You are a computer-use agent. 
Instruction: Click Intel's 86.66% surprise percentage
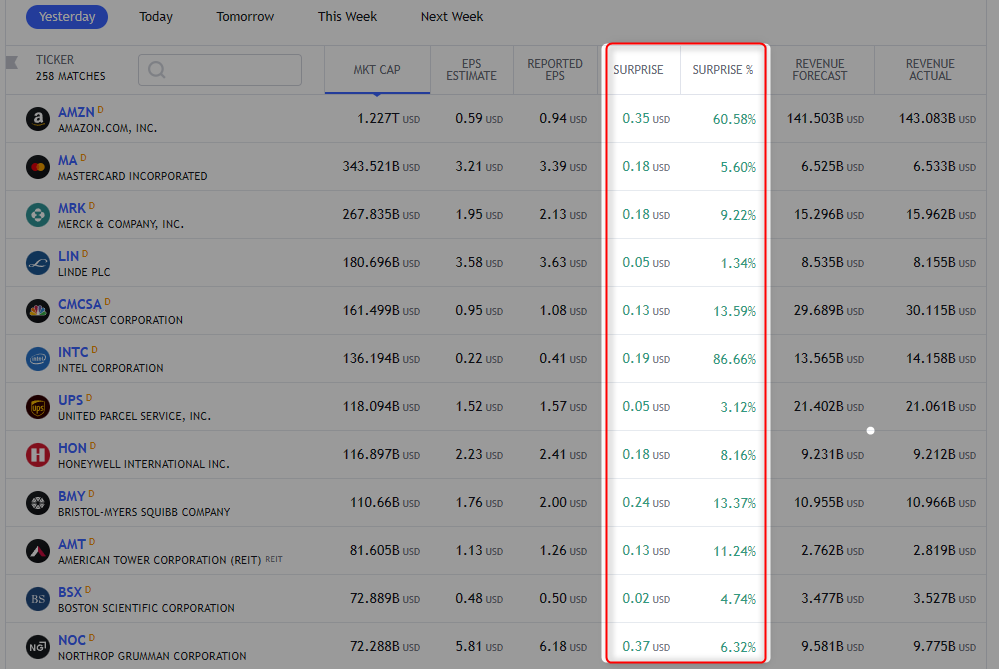734,359
